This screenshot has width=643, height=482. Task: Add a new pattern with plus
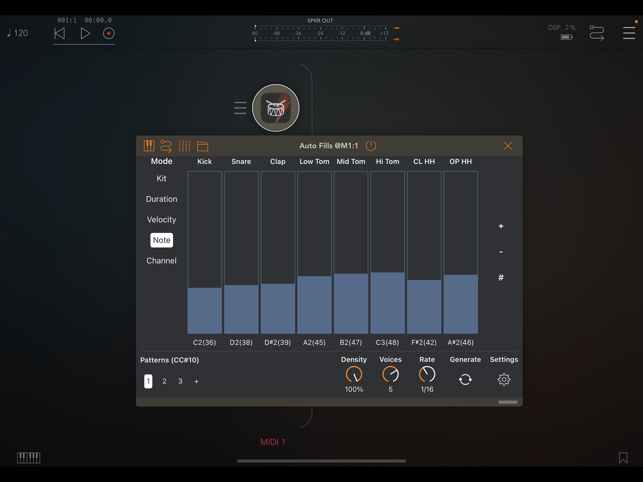pyautogui.click(x=196, y=381)
